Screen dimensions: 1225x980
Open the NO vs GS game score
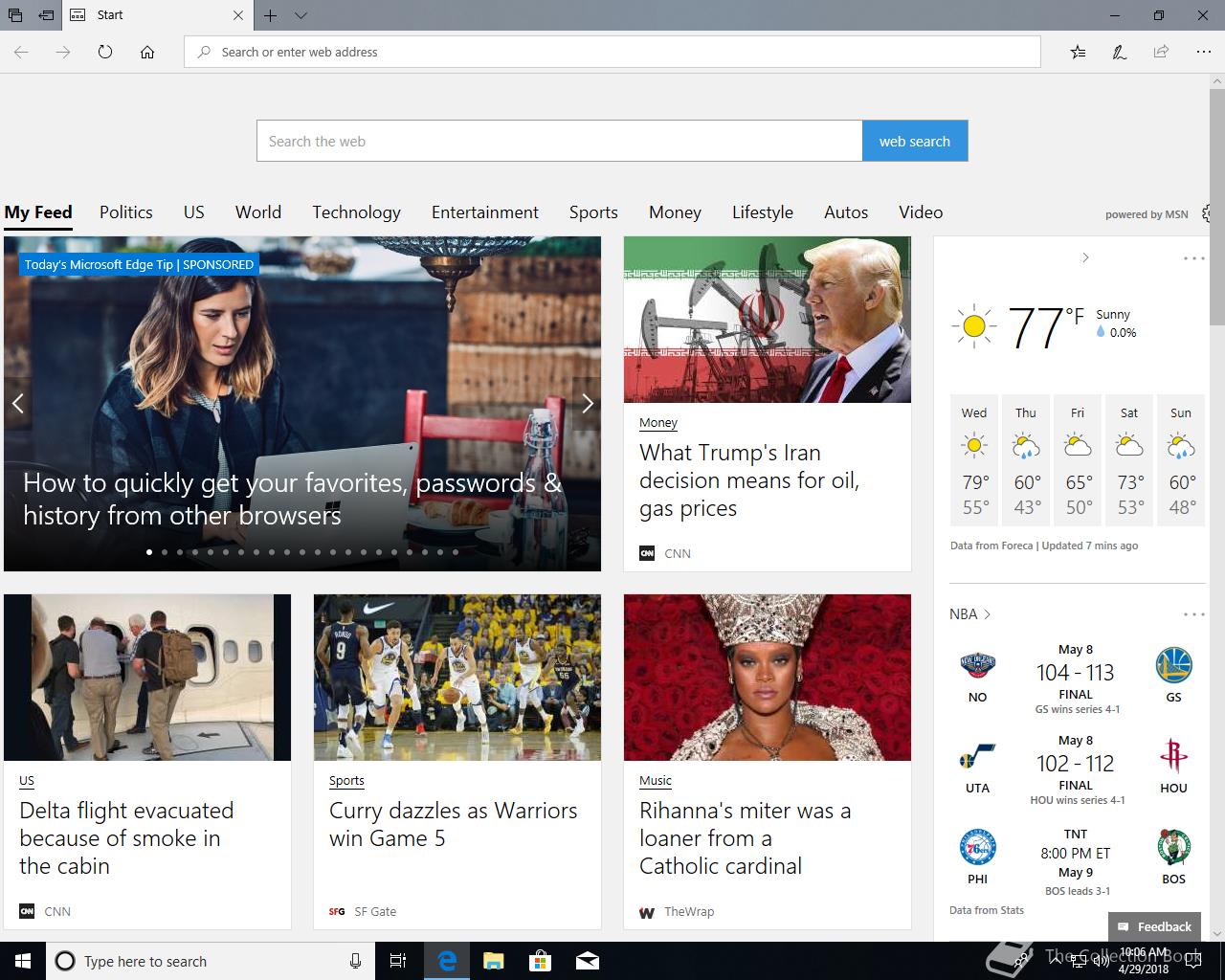point(1076,673)
